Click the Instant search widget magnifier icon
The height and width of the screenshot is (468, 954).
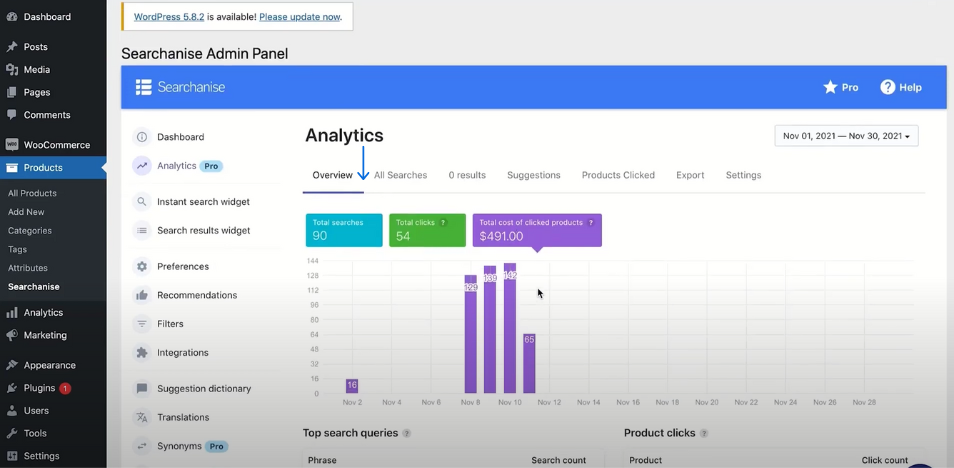coord(142,201)
